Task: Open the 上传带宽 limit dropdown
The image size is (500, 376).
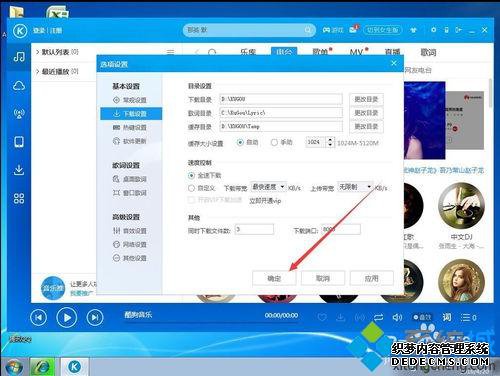Action: point(355,187)
